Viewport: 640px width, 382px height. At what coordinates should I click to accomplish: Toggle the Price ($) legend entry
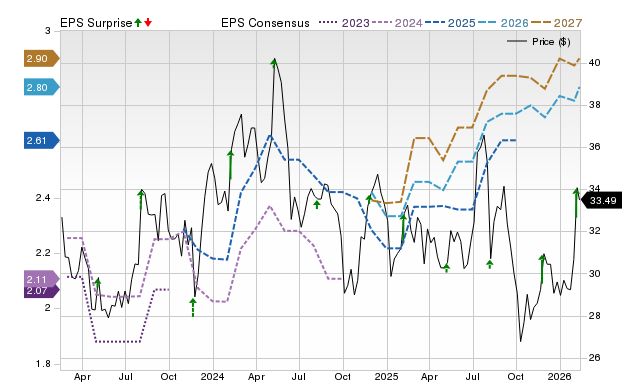(539, 42)
